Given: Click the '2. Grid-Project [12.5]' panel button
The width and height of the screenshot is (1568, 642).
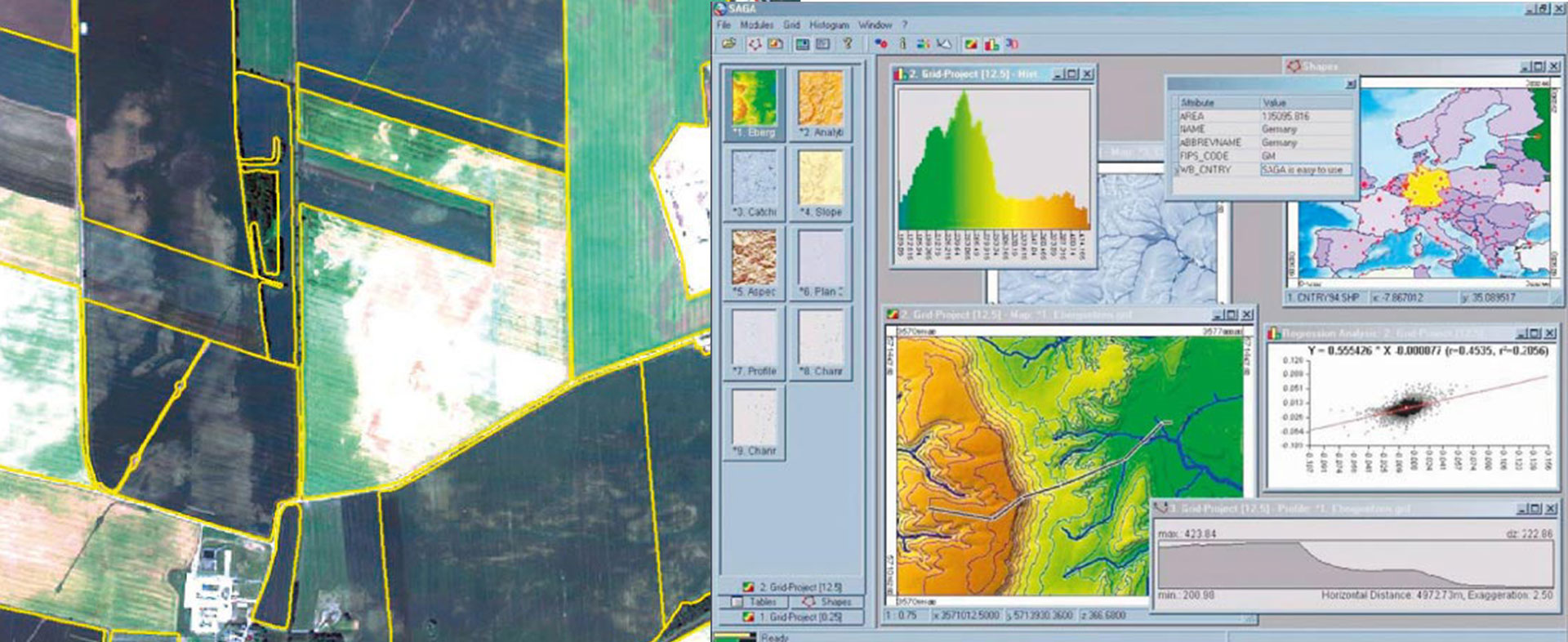Looking at the screenshot, I should click(790, 587).
